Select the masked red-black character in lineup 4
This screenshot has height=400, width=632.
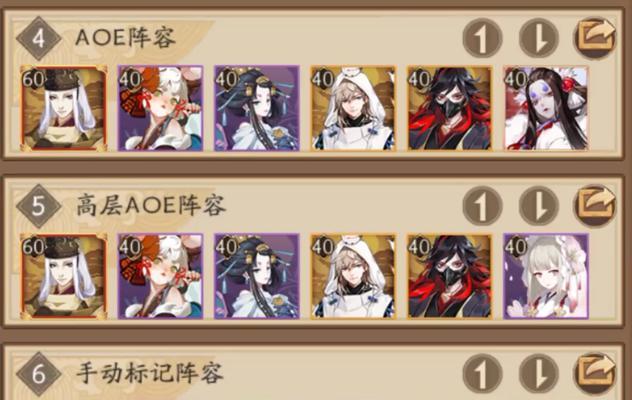pyautogui.click(x=450, y=108)
